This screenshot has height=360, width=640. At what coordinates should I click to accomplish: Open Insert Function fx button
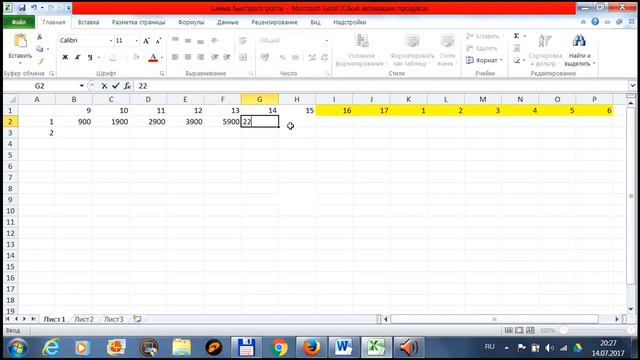click(127, 86)
